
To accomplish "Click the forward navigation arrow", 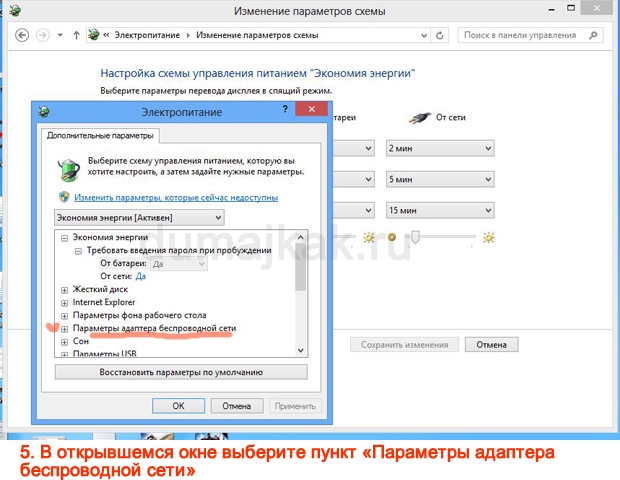I will 43,35.
